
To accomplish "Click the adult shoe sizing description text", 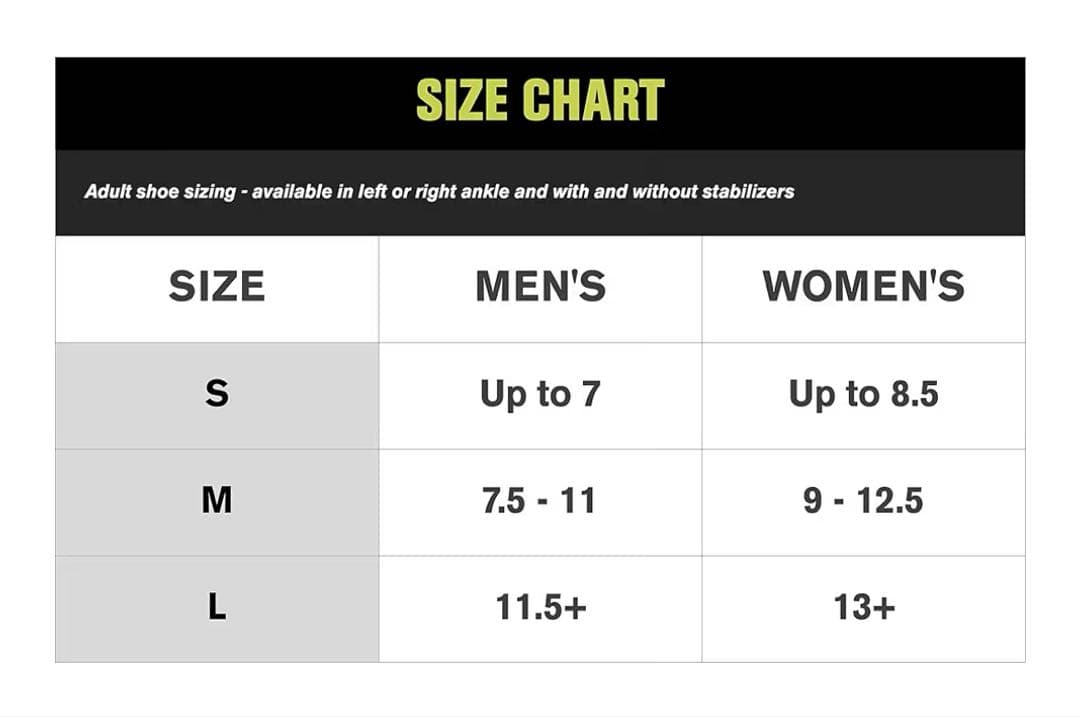I will (x=439, y=191).
